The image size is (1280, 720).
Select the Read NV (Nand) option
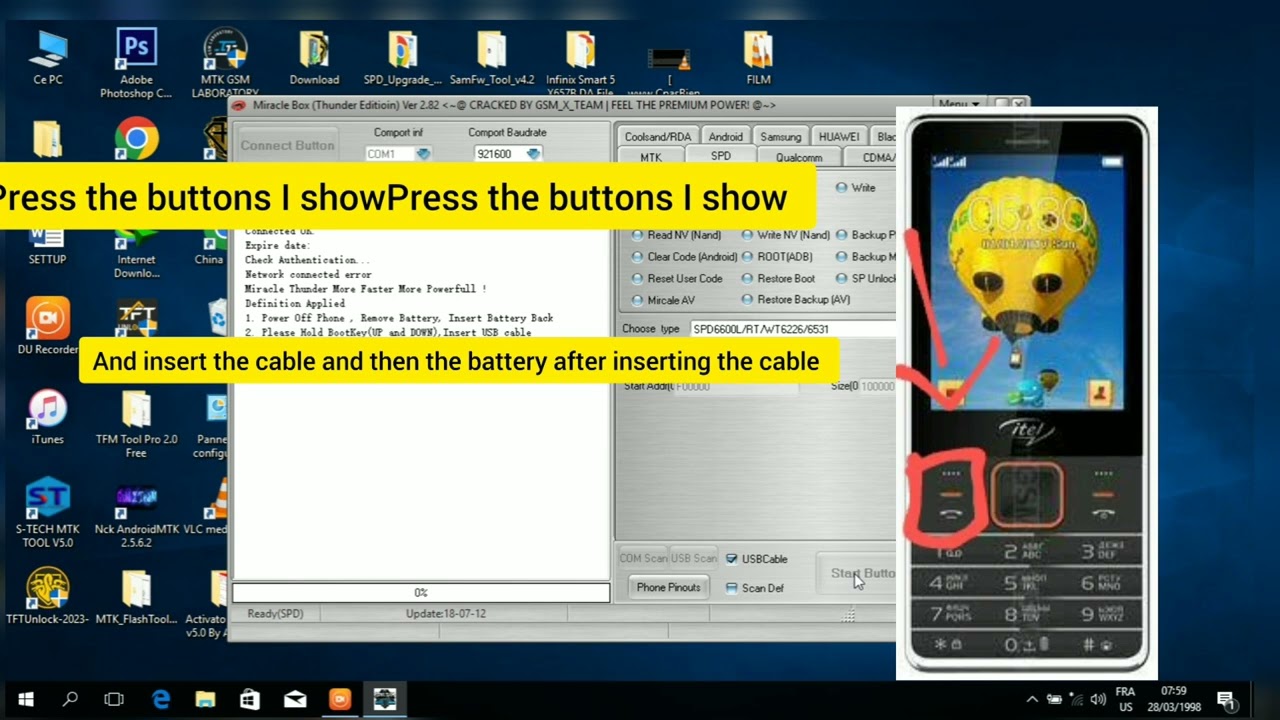(676, 235)
